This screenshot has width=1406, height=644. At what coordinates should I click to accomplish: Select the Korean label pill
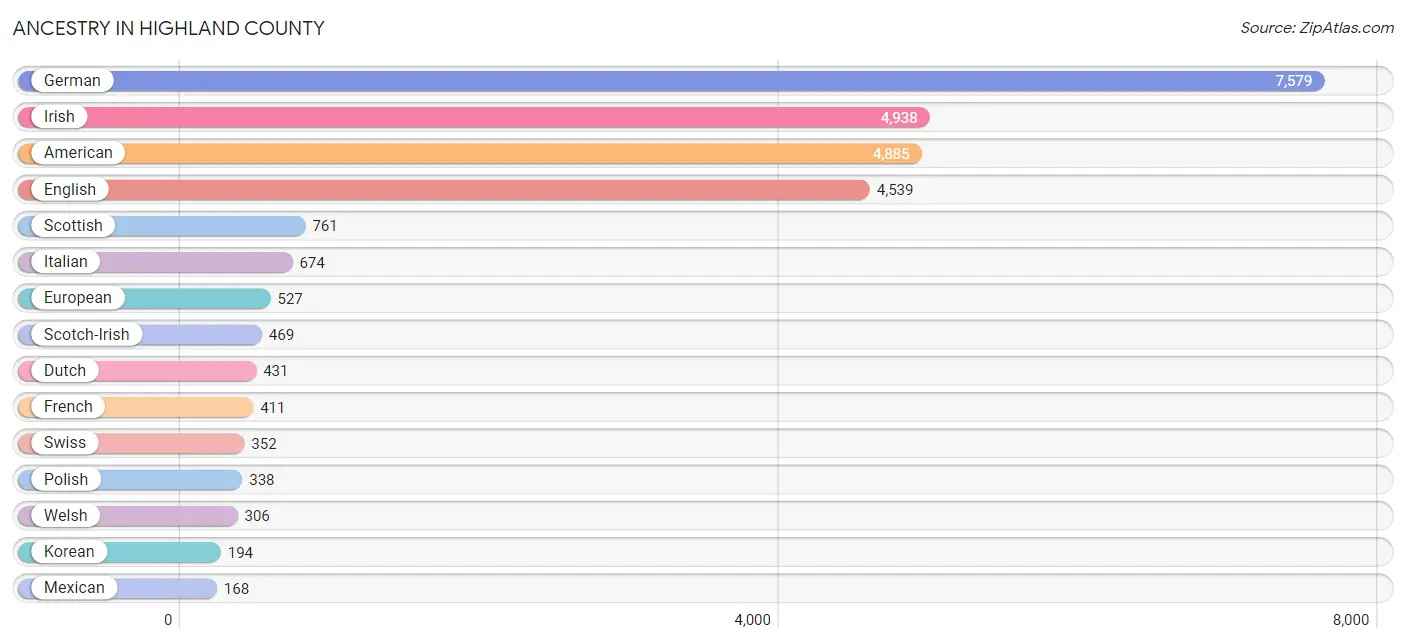(x=69, y=552)
